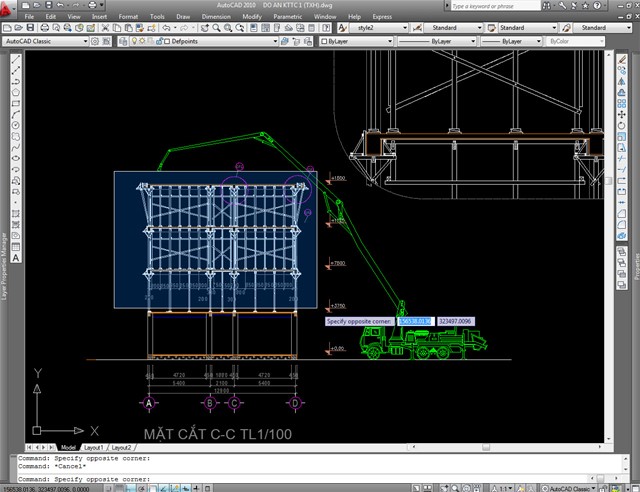Image resolution: width=640 pixels, height=492 pixels.
Task: Open the Express menu
Action: [382, 17]
